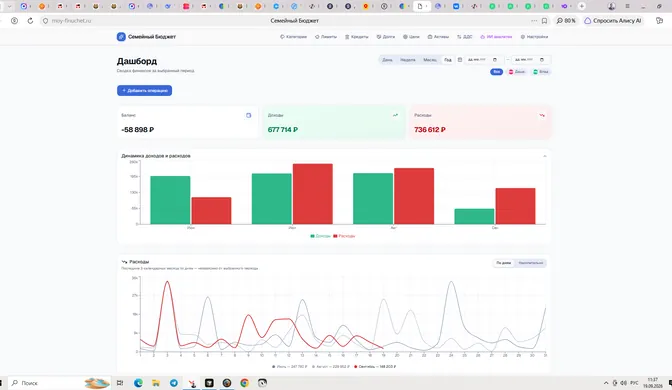The image size is (672, 390).
Task: Click the Расходы section trend icon
Action: [x=124, y=261]
